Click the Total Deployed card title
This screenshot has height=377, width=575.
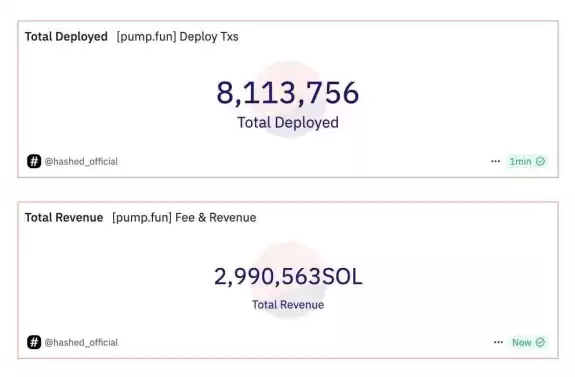click(66, 37)
